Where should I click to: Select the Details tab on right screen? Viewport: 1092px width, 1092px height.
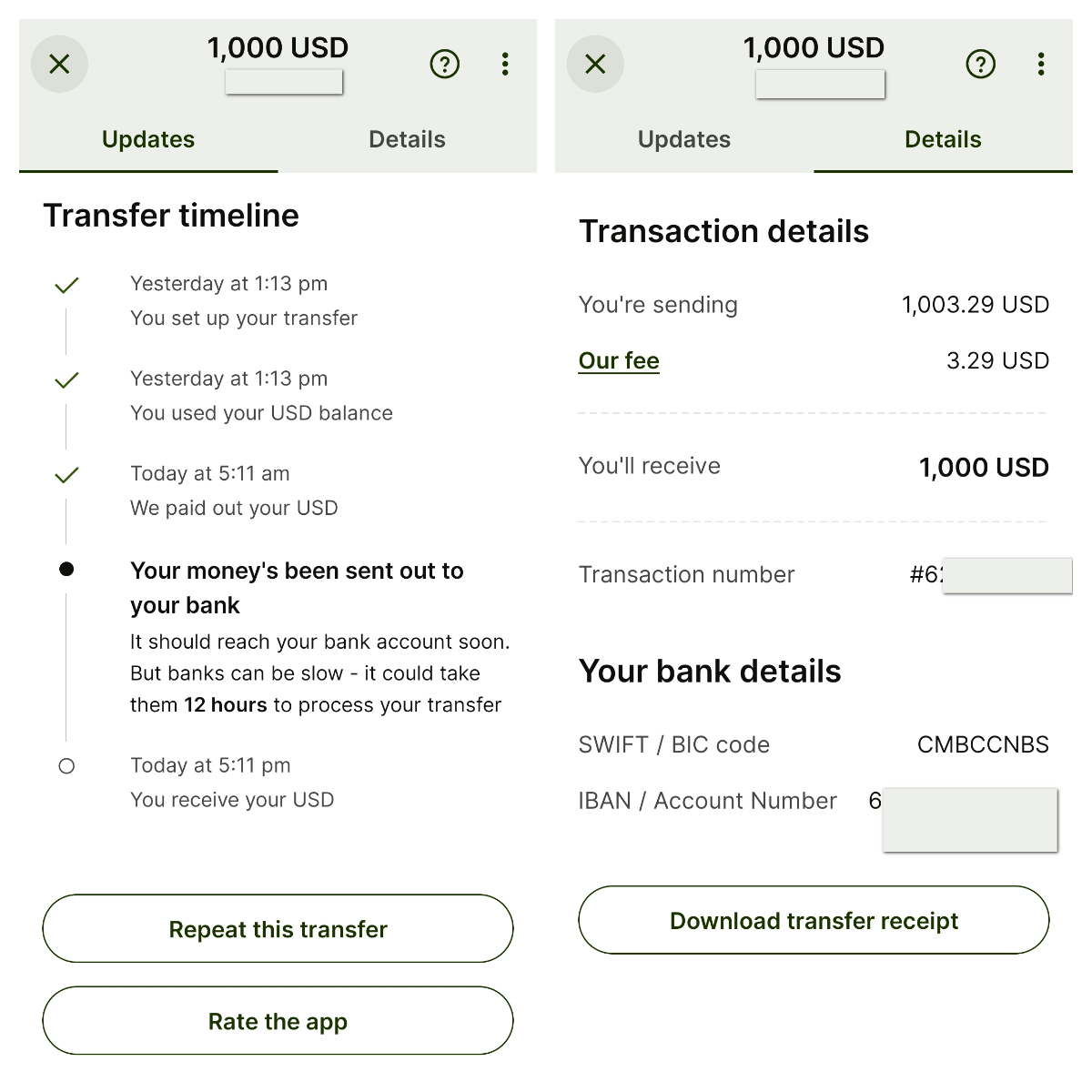coord(943,139)
